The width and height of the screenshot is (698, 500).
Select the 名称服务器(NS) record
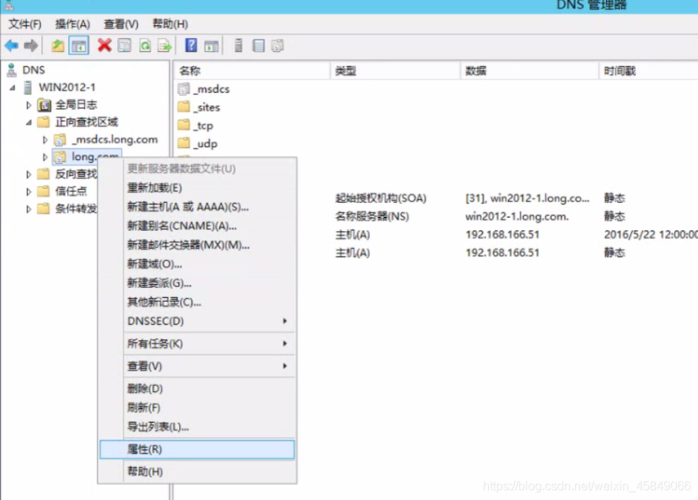[372, 217]
